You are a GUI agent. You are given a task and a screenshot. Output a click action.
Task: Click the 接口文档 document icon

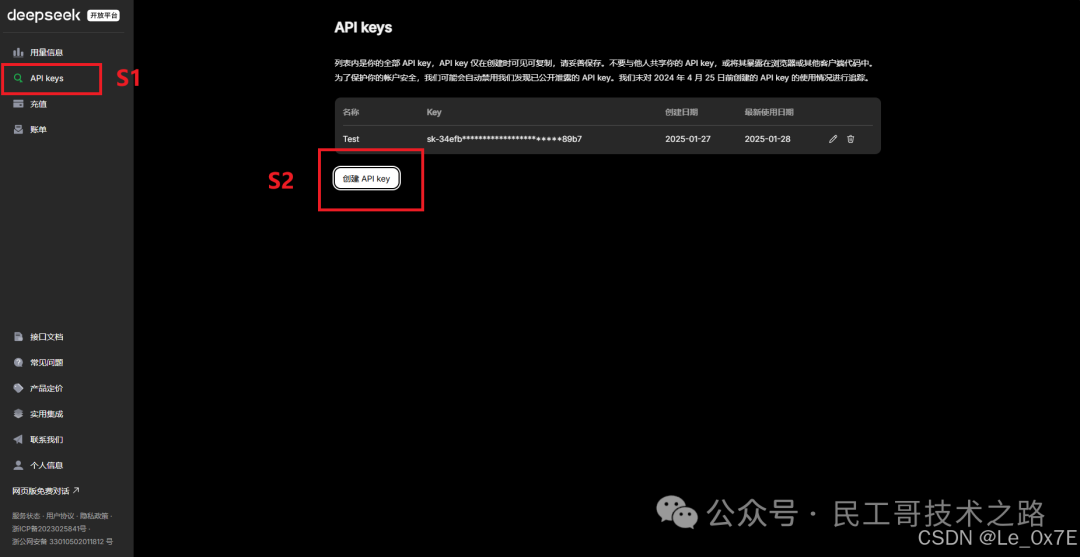[19, 337]
